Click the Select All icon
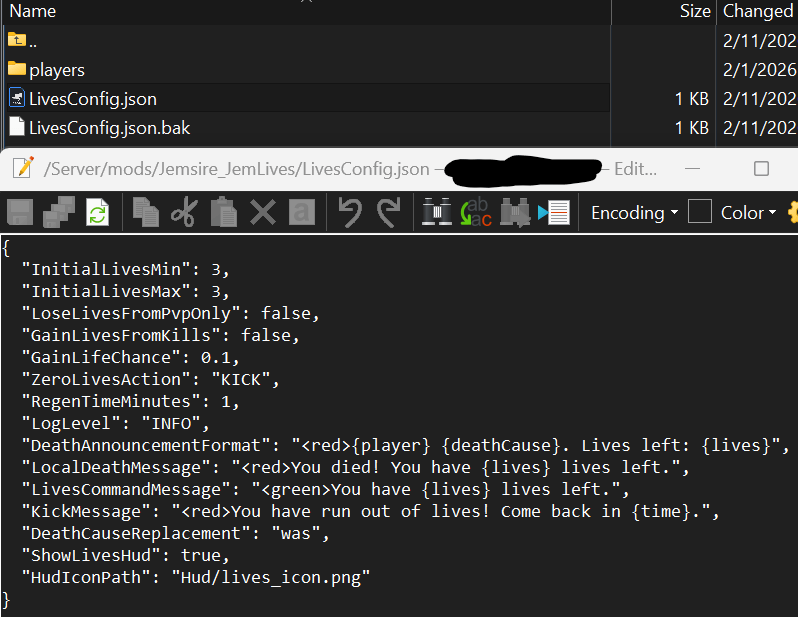The width and height of the screenshot is (798, 617). (x=302, y=212)
